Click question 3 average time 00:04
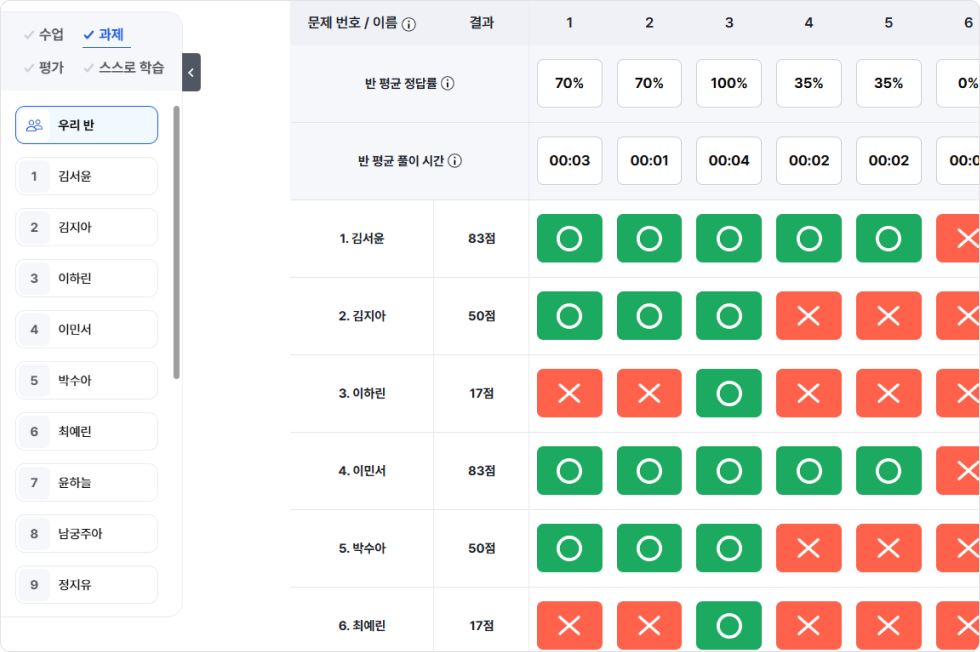This screenshot has height=652, width=980. pos(729,161)
